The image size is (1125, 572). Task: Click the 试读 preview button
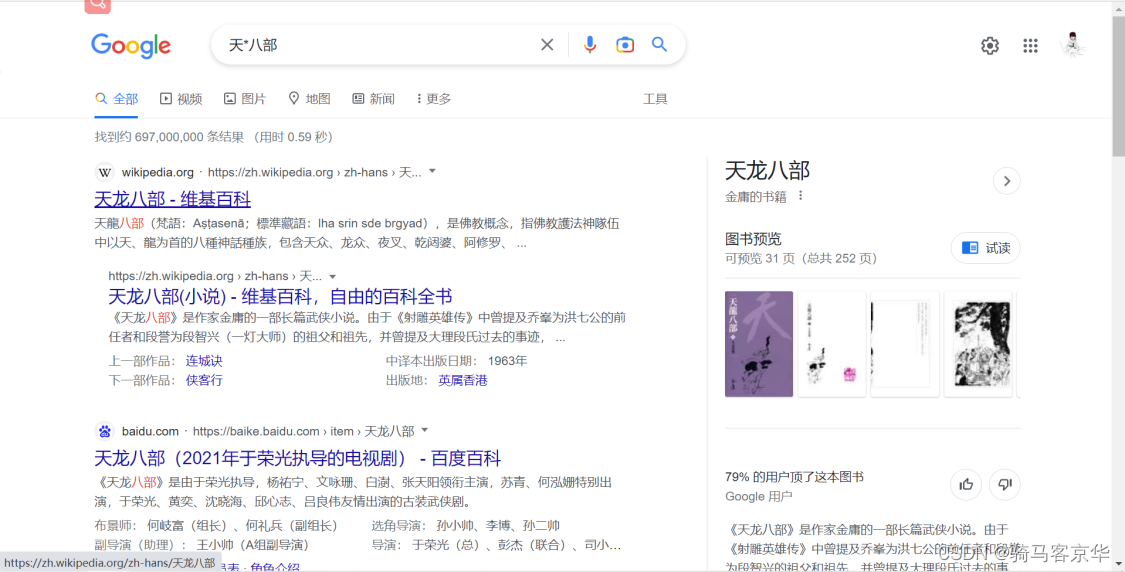point(986,248)
